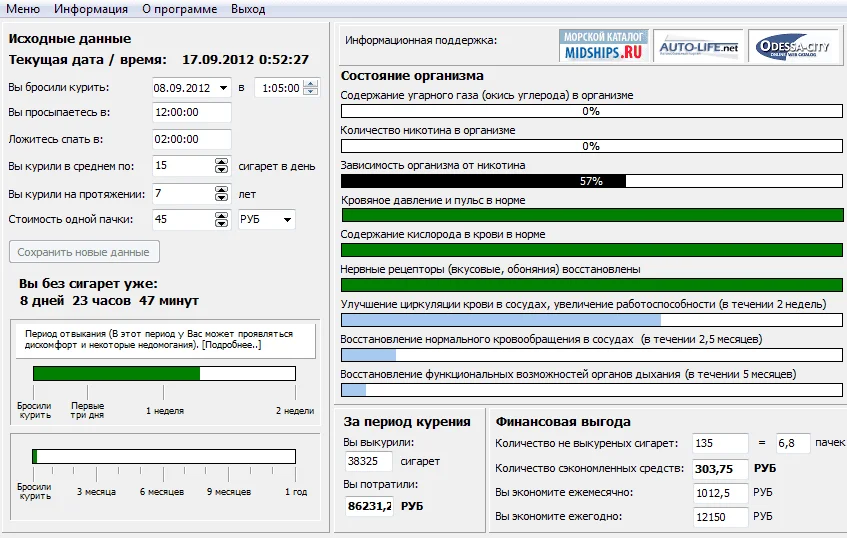Image resolution: width=847 pixels, height=538 pixels.
Task: Click the cigarettes per day field
Action: (x=184, y=166)
